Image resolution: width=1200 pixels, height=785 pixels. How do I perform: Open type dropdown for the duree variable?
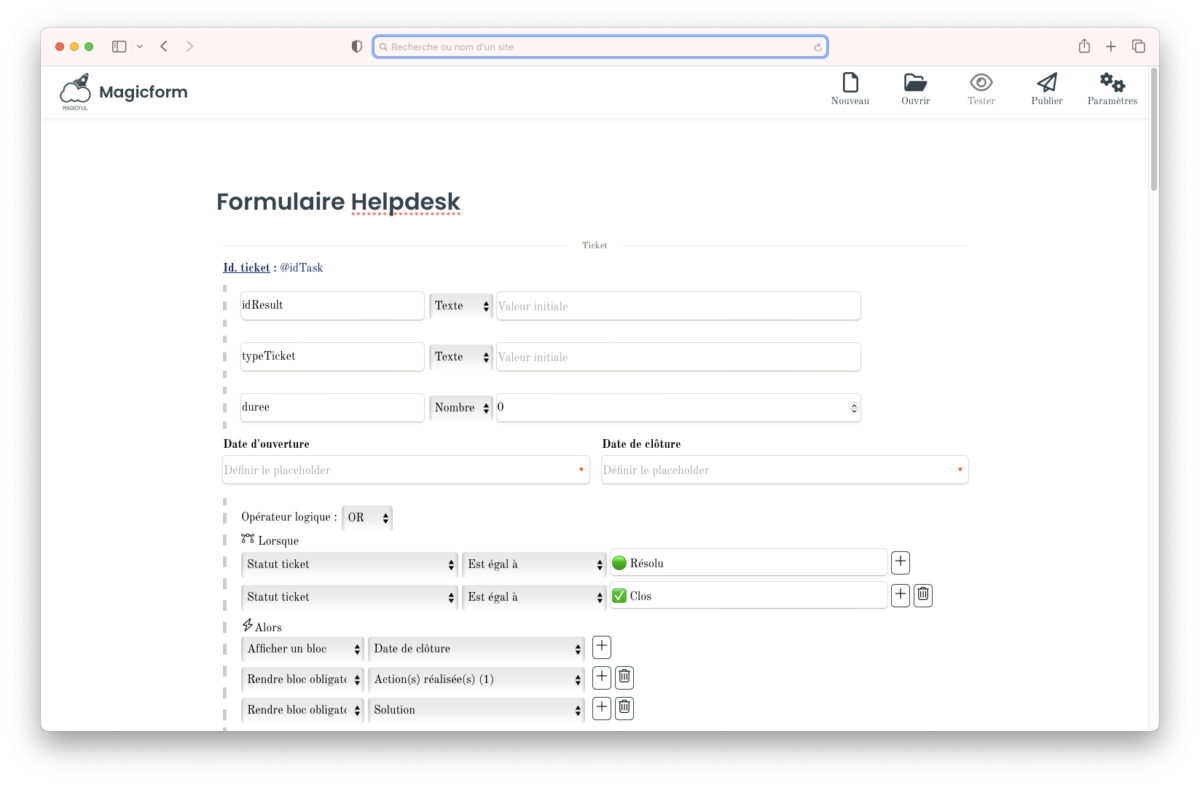pos(461,408)
